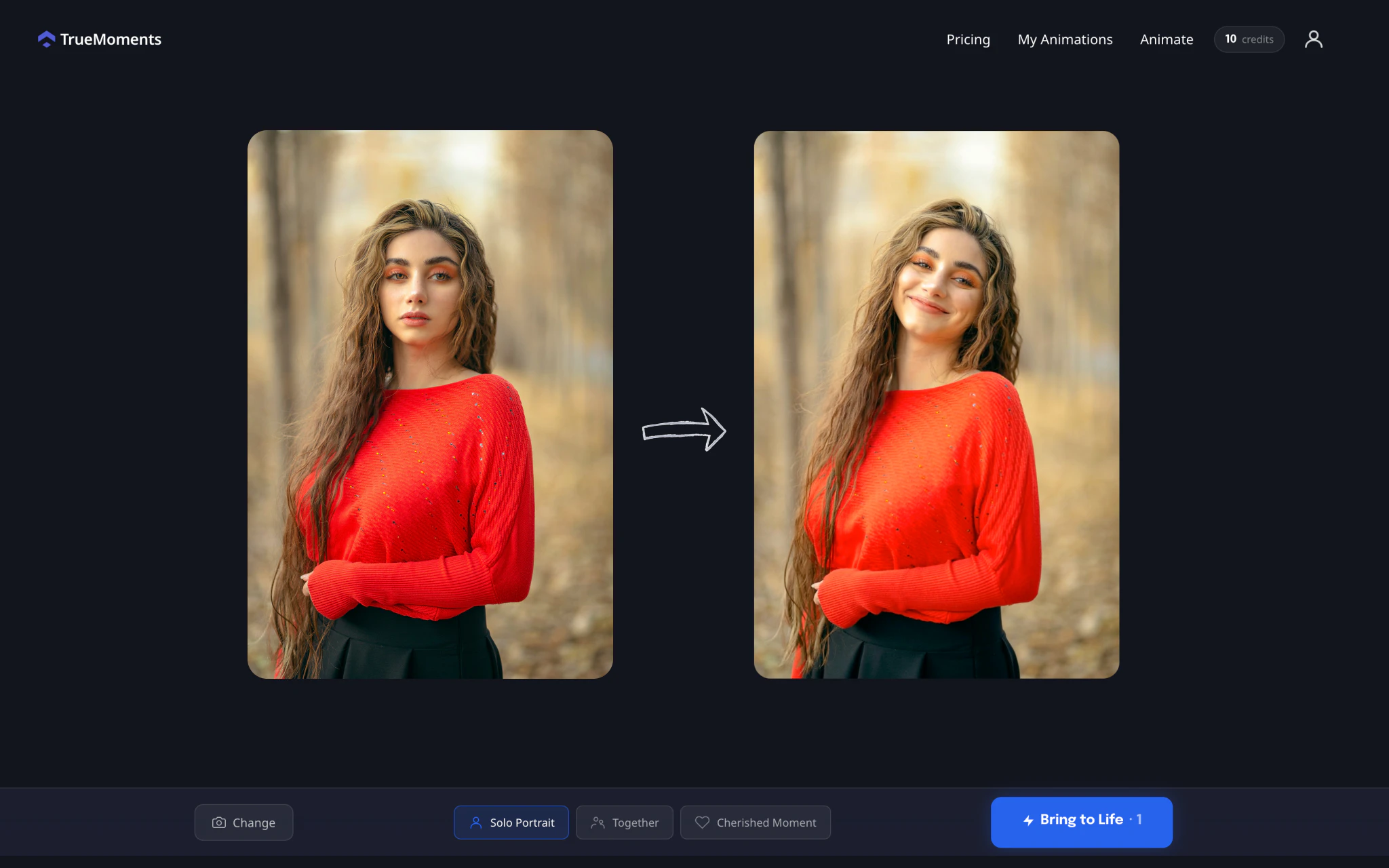Viewport: 1389px width, 868px height.
Task: Click the original portrait photo on the left
Action: (x=430, y=404)
